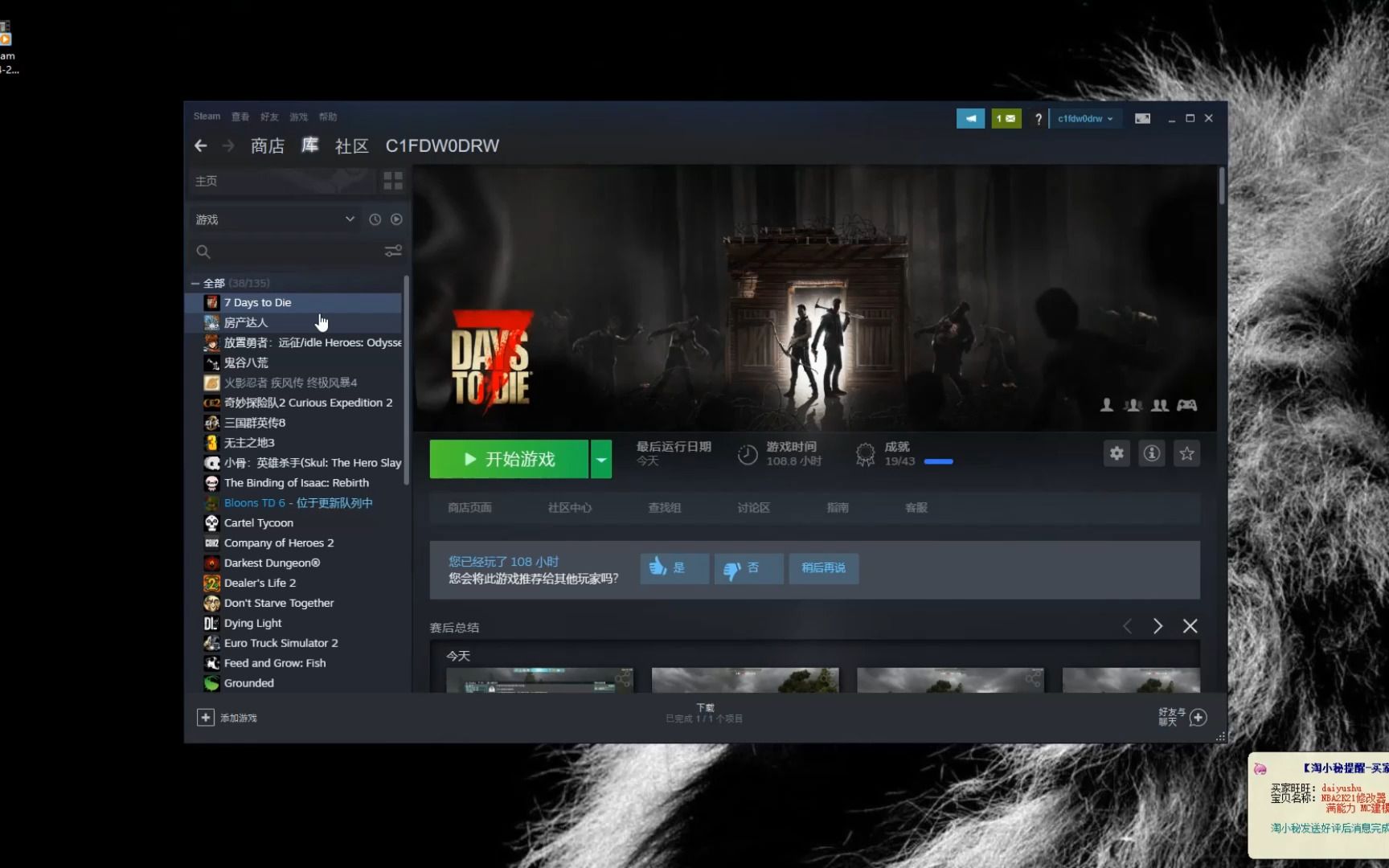Switch to Big Picture mode icon
Viewport: 1389px width, 868px height.
tap(1142, 118)
